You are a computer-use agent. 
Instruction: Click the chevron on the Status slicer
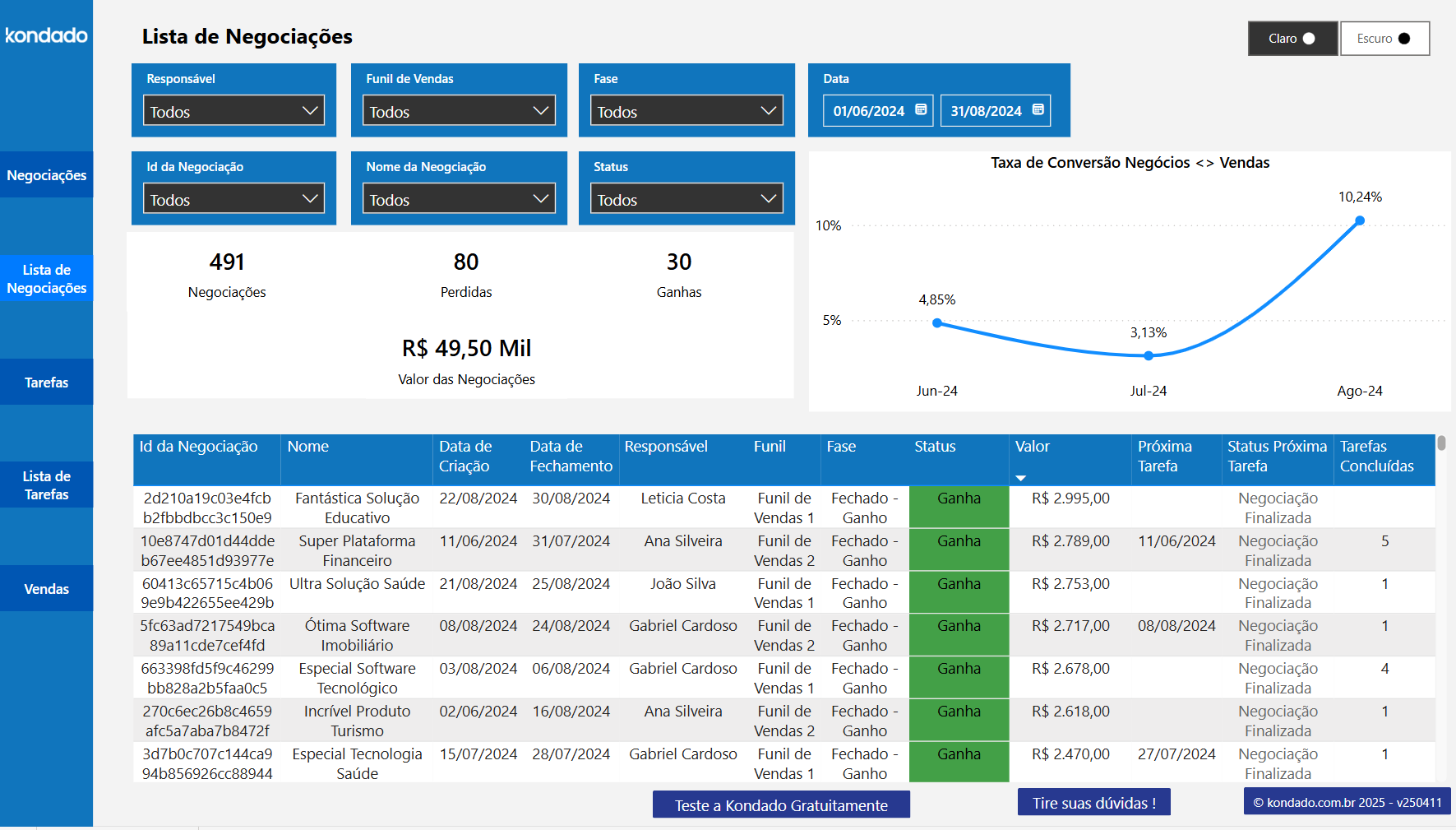click(767, 198)
